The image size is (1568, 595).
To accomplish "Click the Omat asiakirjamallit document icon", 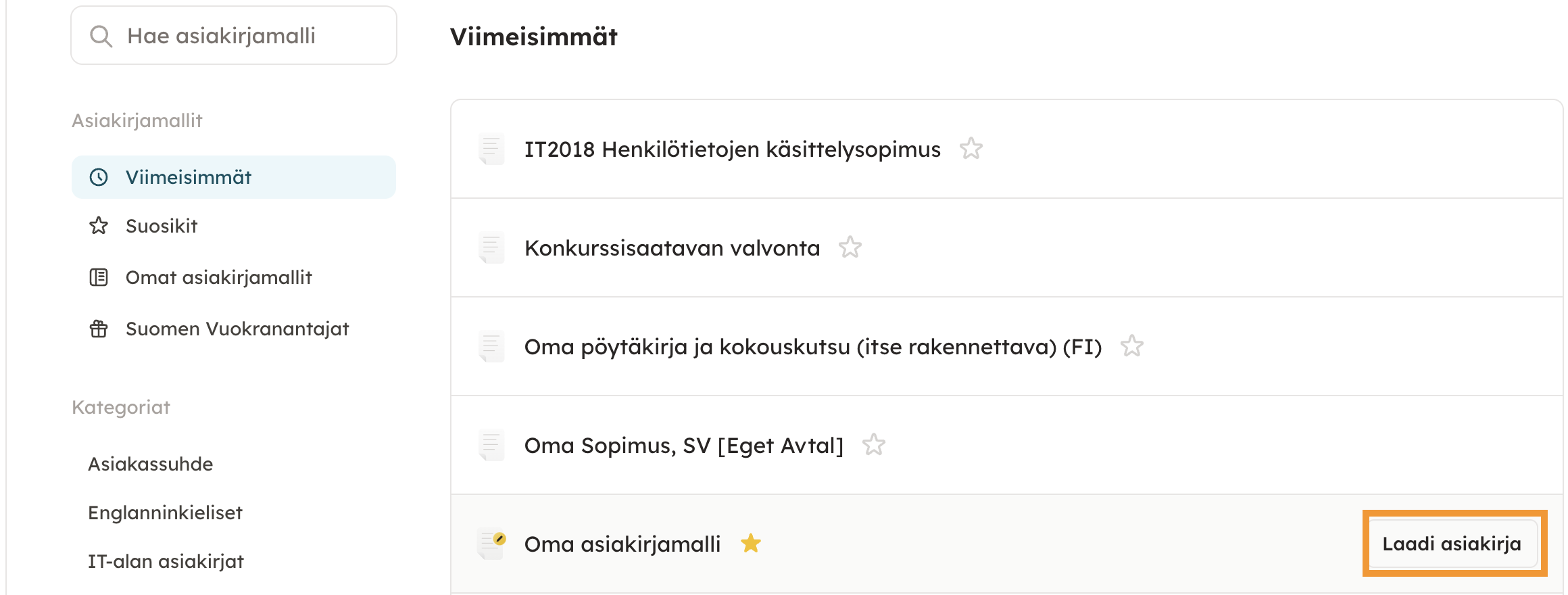I will (x=99, y=277).
